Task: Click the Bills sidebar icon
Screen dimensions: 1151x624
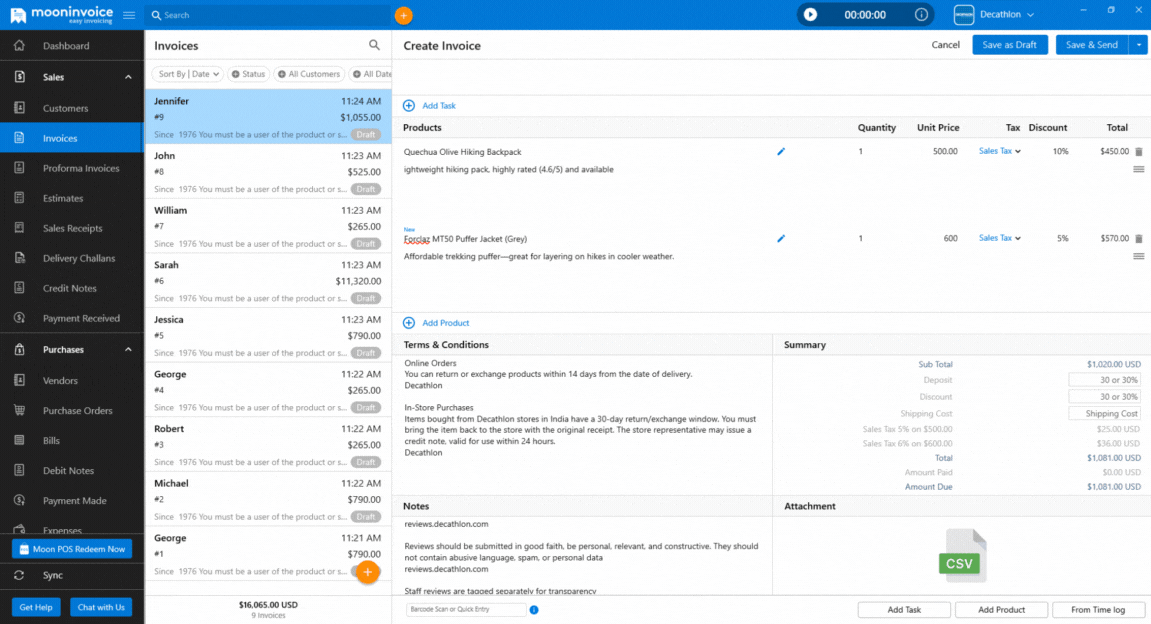Action: point(20,440)
